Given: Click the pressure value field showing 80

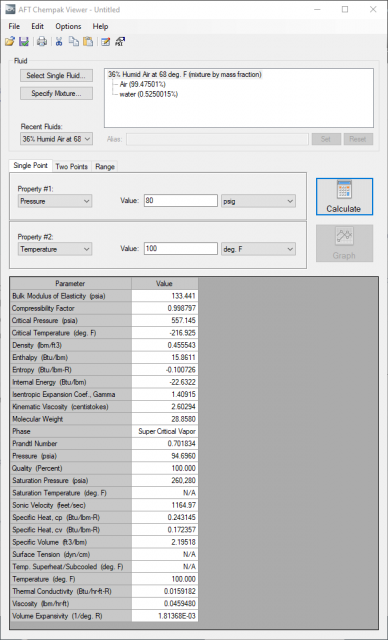Looking at the screenshot, I should point(181,201).
